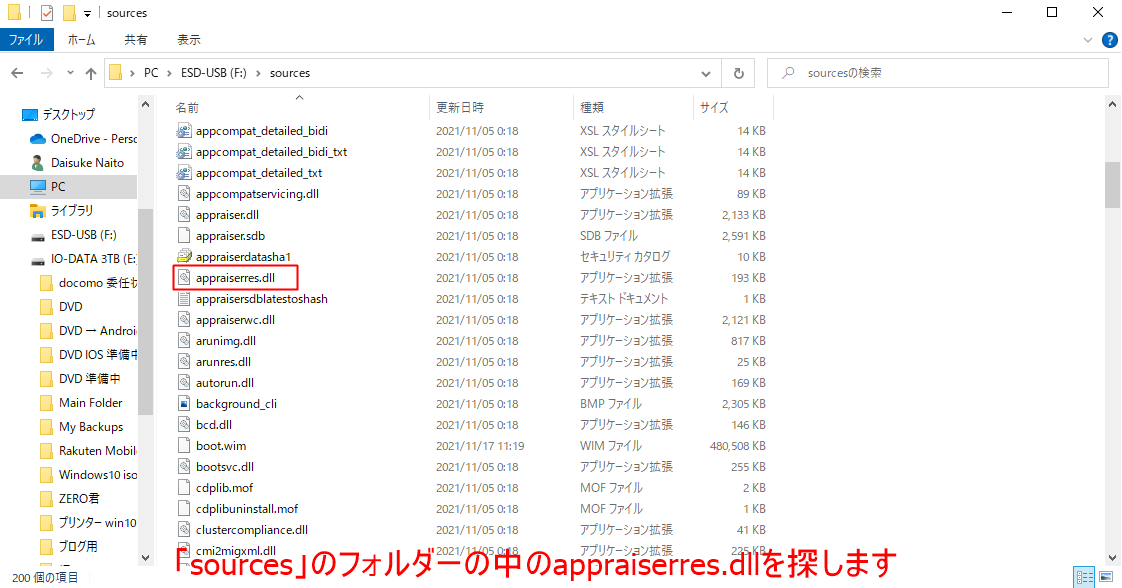This screenshot has height=588, width=1122.
Task: Select the appraiserres.dll file
Action: coord(235,278)
